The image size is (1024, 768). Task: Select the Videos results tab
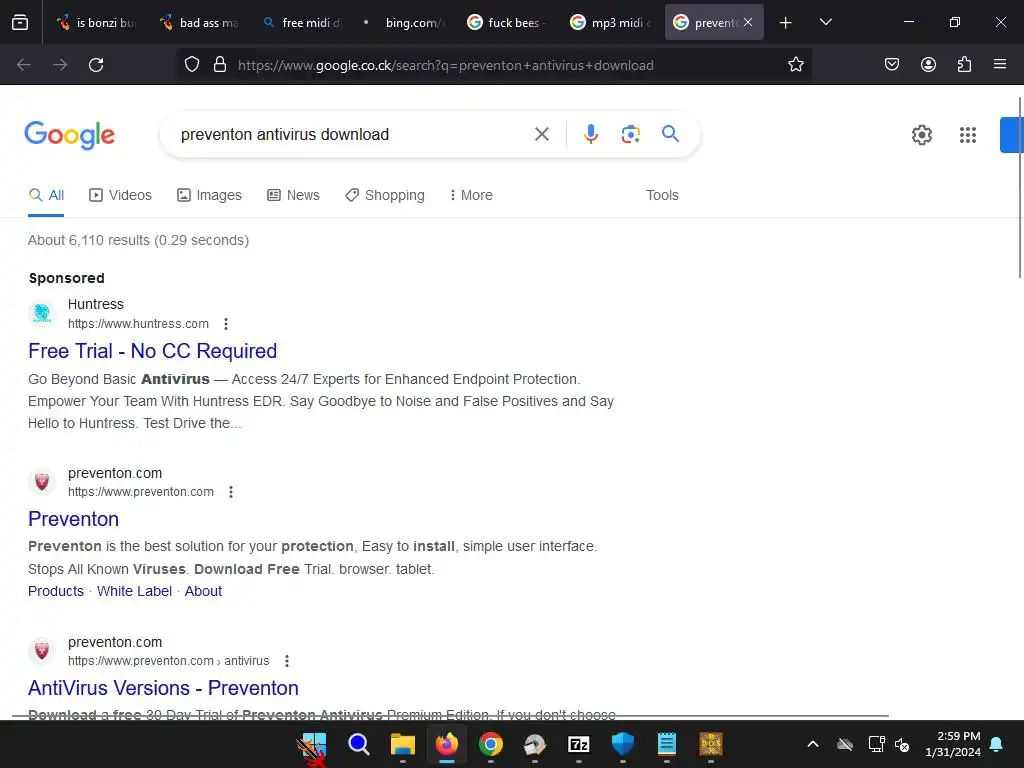[x=120, y=195]
